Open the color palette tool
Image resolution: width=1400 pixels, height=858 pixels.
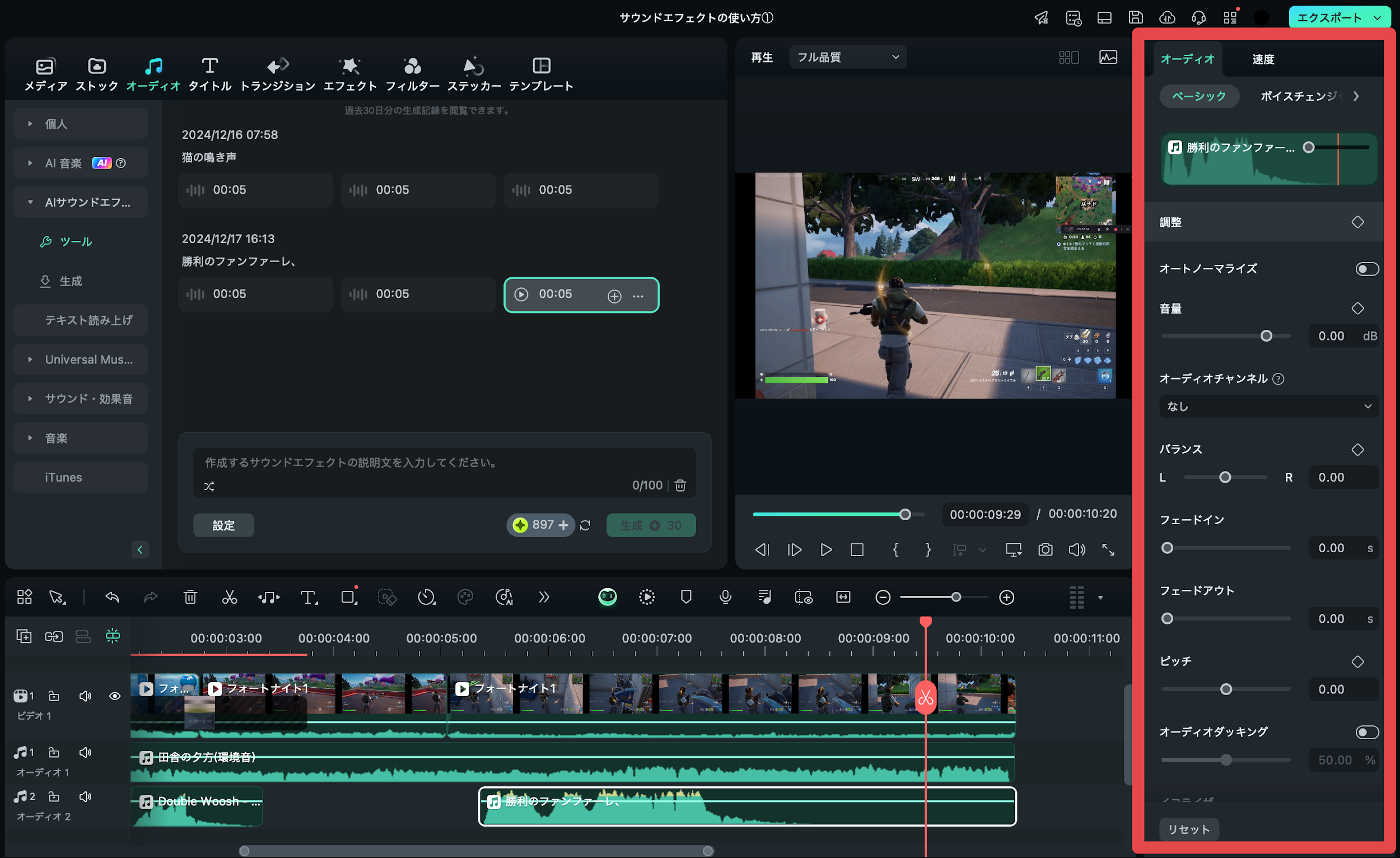465,597
